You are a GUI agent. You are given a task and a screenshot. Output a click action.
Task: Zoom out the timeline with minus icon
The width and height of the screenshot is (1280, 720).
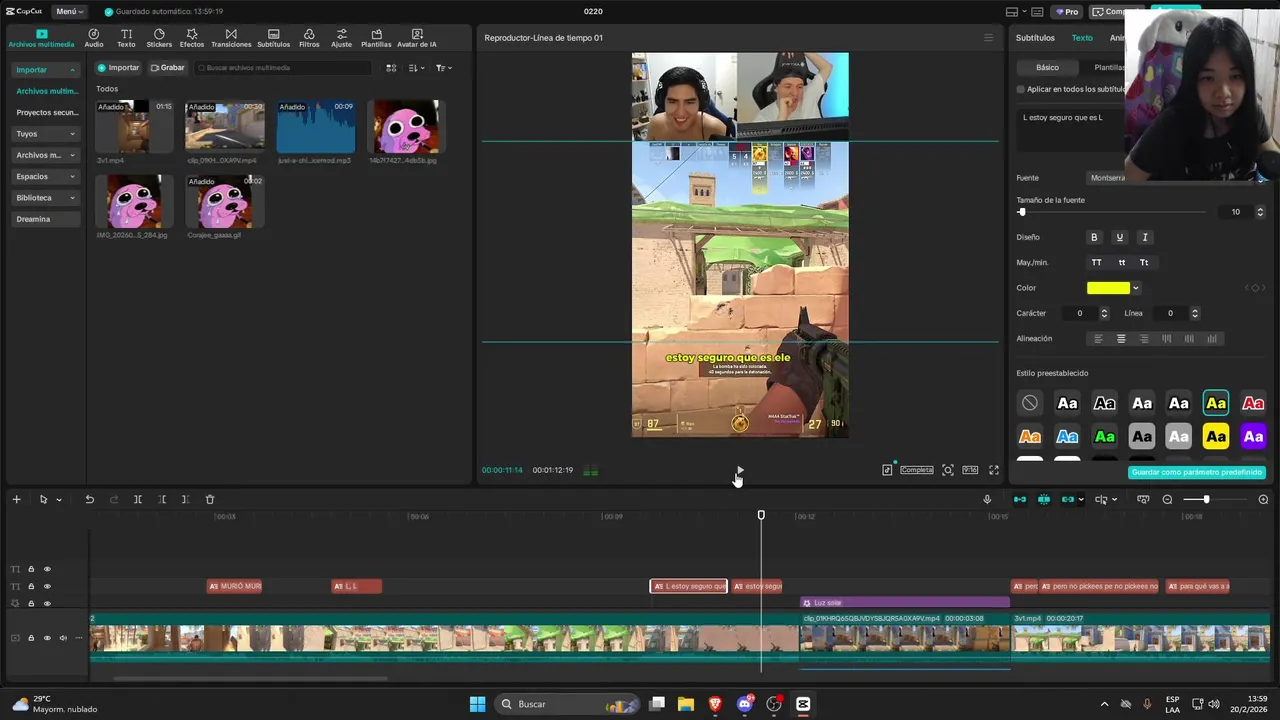(x=1167, y=499)
